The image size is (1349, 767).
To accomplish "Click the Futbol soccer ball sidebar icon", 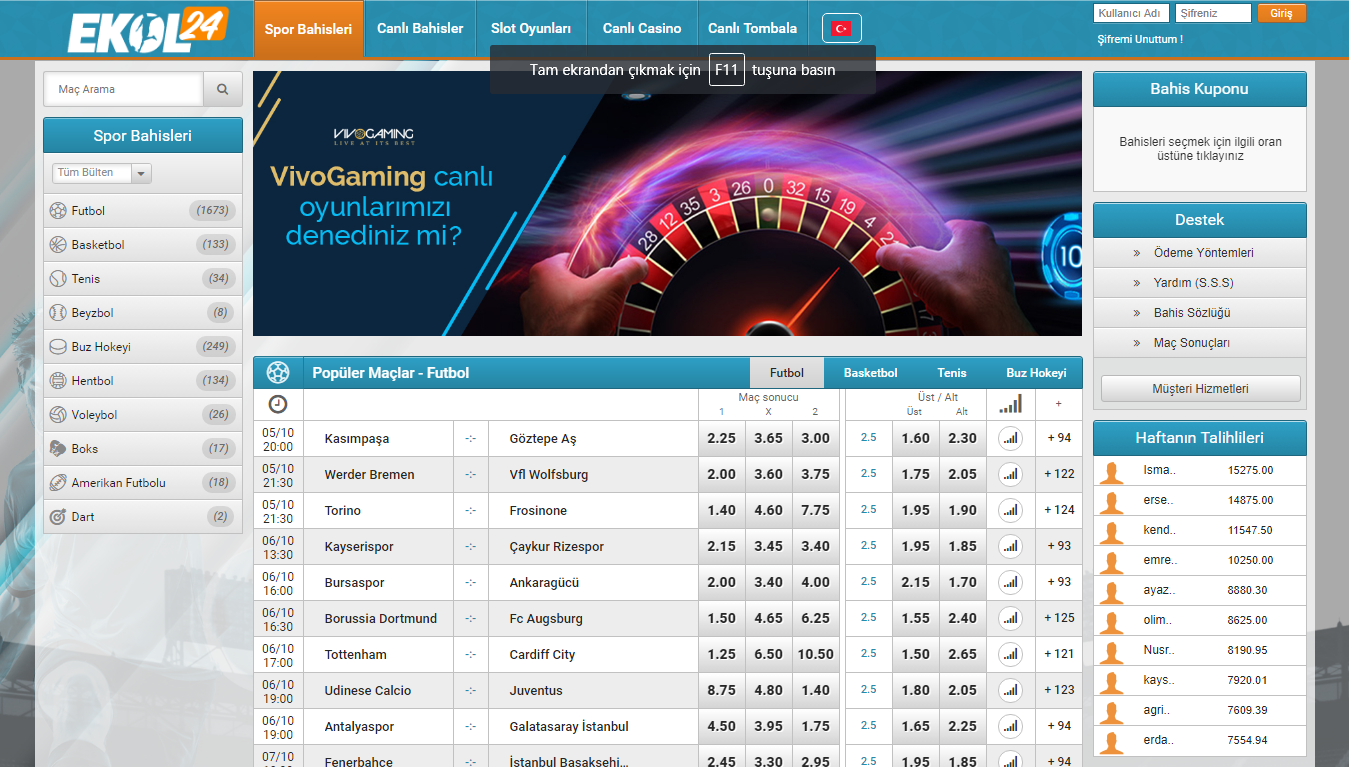I will (57, 211).
